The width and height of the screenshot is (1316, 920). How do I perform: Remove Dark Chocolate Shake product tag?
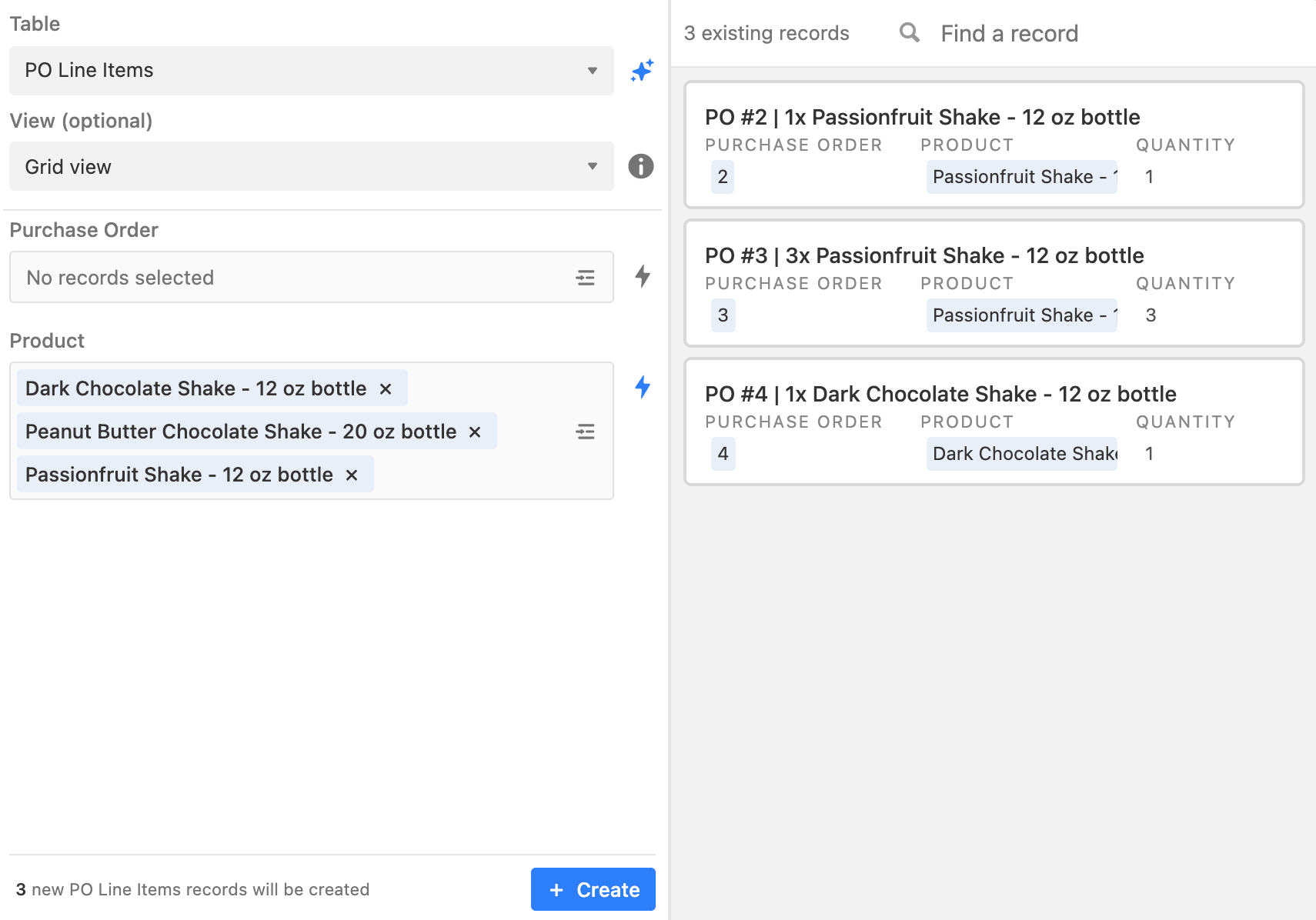386,389
